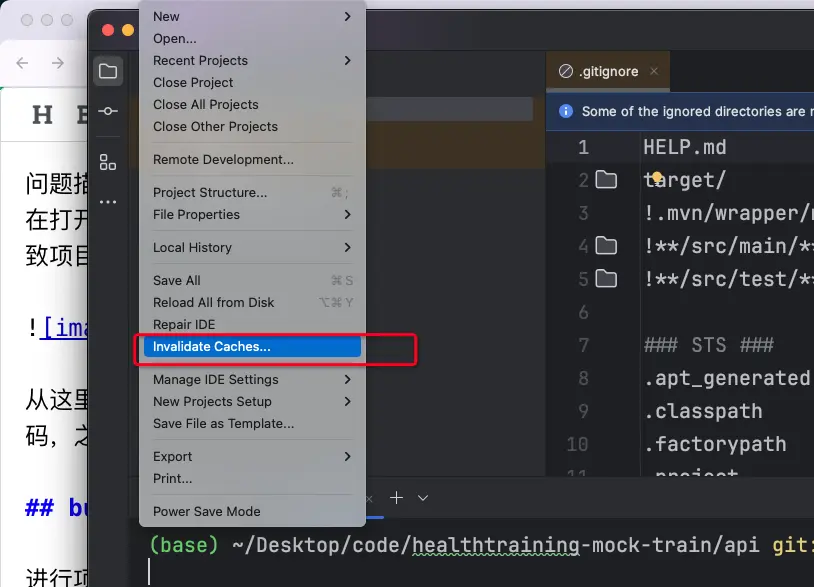Open Project Structure...
Viewport: 814px width, 587px height.
point(252,193)
